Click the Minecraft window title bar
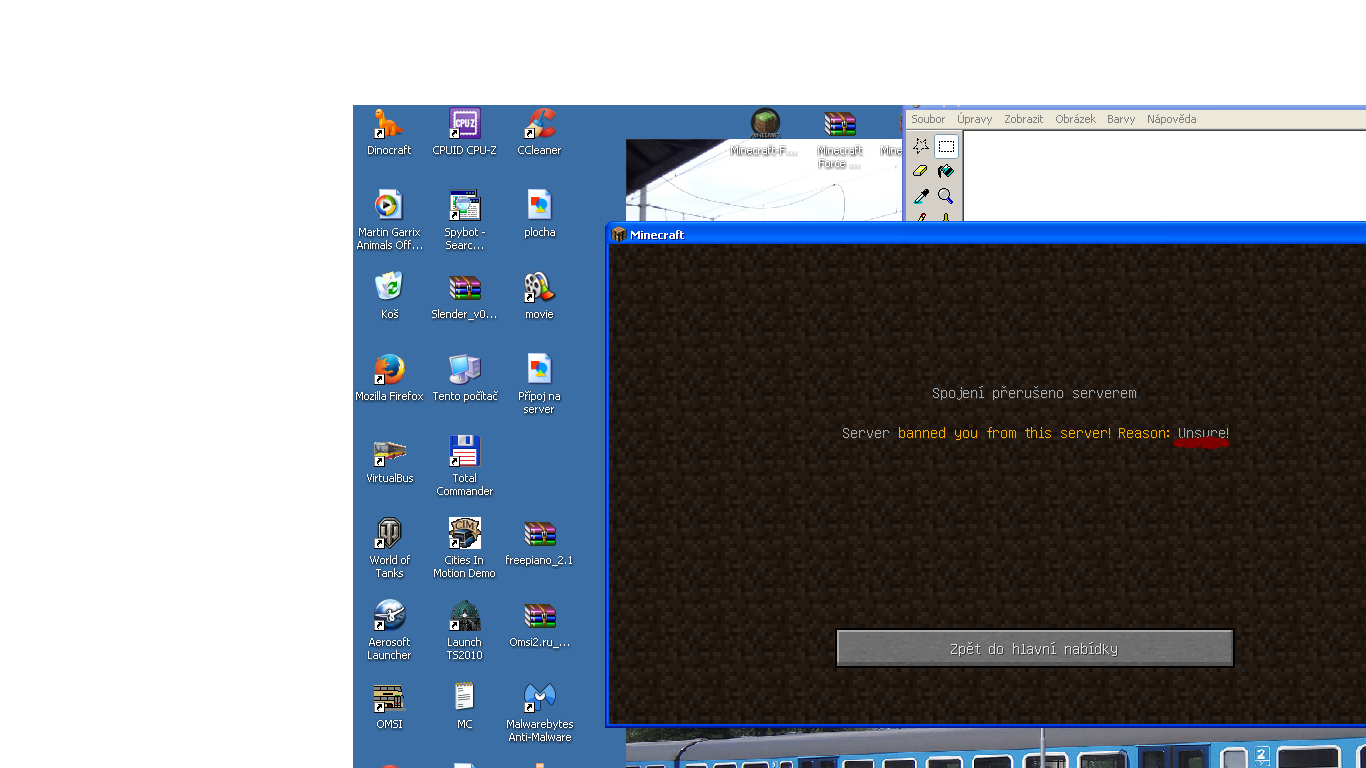The image size is (1366, 768). tap(986, 234)
